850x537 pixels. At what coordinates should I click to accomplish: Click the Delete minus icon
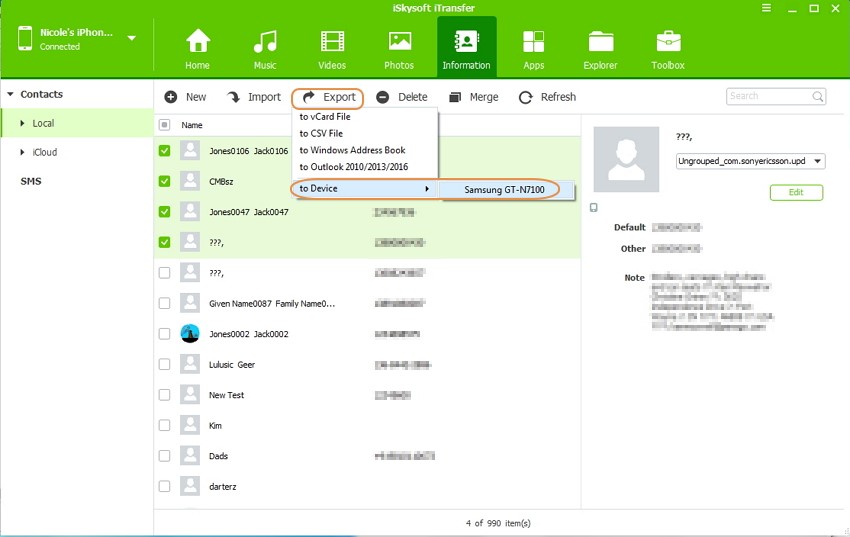point(383,97)
